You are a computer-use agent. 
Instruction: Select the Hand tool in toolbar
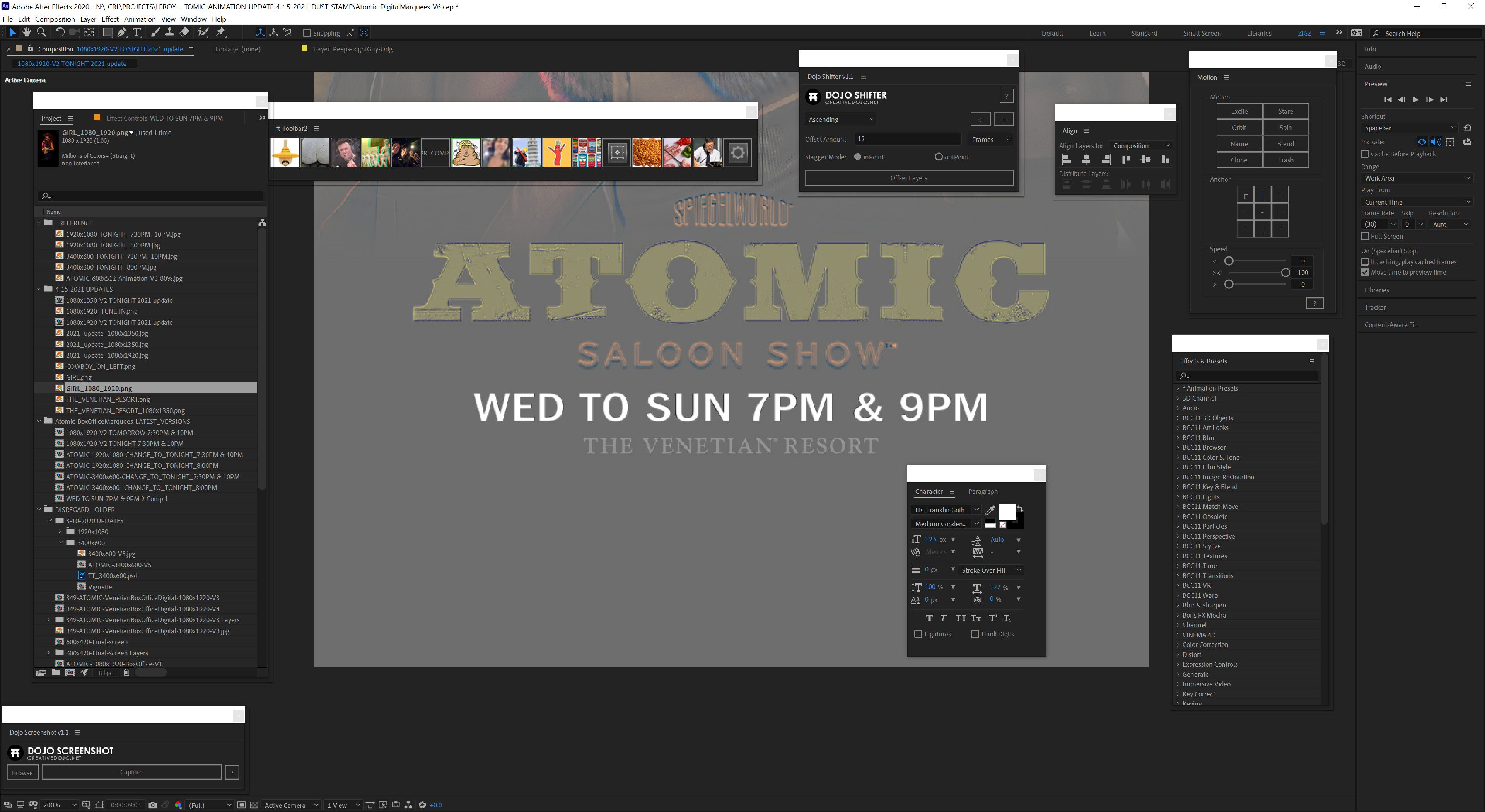pyautogui.click(x=27, y=33)
